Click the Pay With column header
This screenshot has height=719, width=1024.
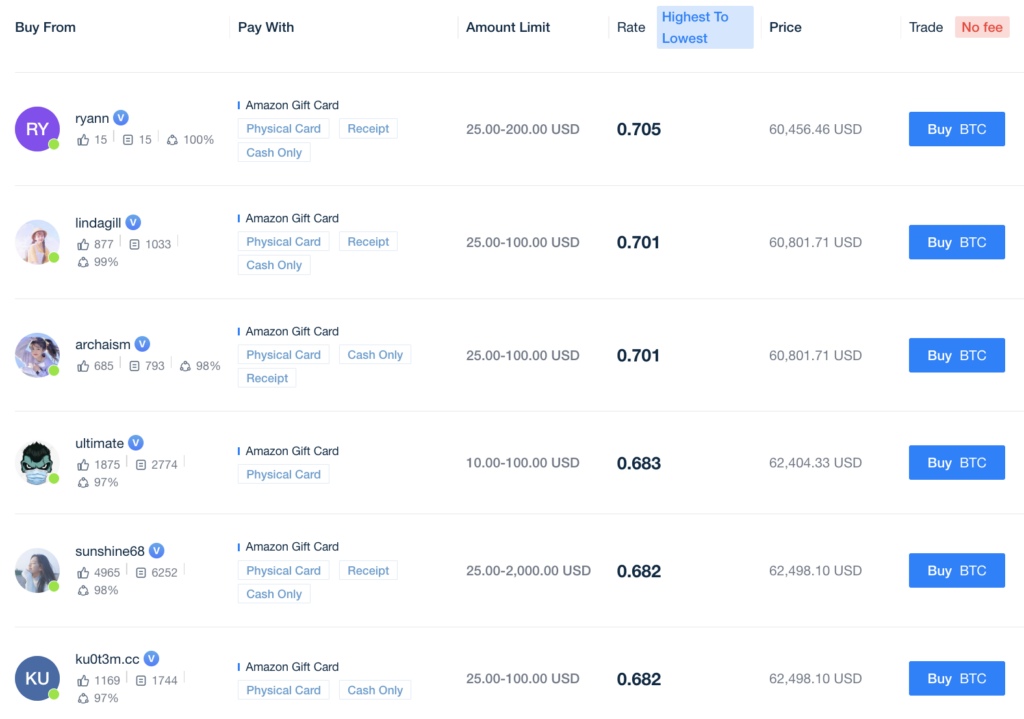click(266, 27)
